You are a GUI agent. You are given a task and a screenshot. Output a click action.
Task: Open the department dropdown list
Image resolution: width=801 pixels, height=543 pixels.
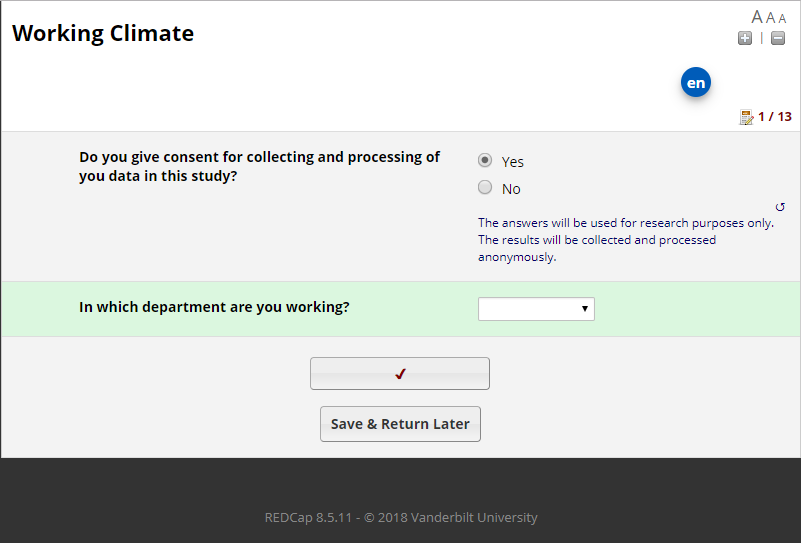pyautogui.click(x=536, y=309)
